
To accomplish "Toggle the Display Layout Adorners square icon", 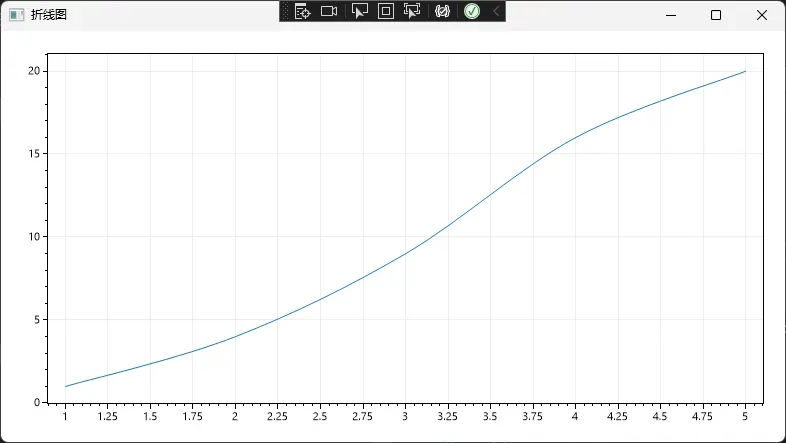I will click(386, 11).
